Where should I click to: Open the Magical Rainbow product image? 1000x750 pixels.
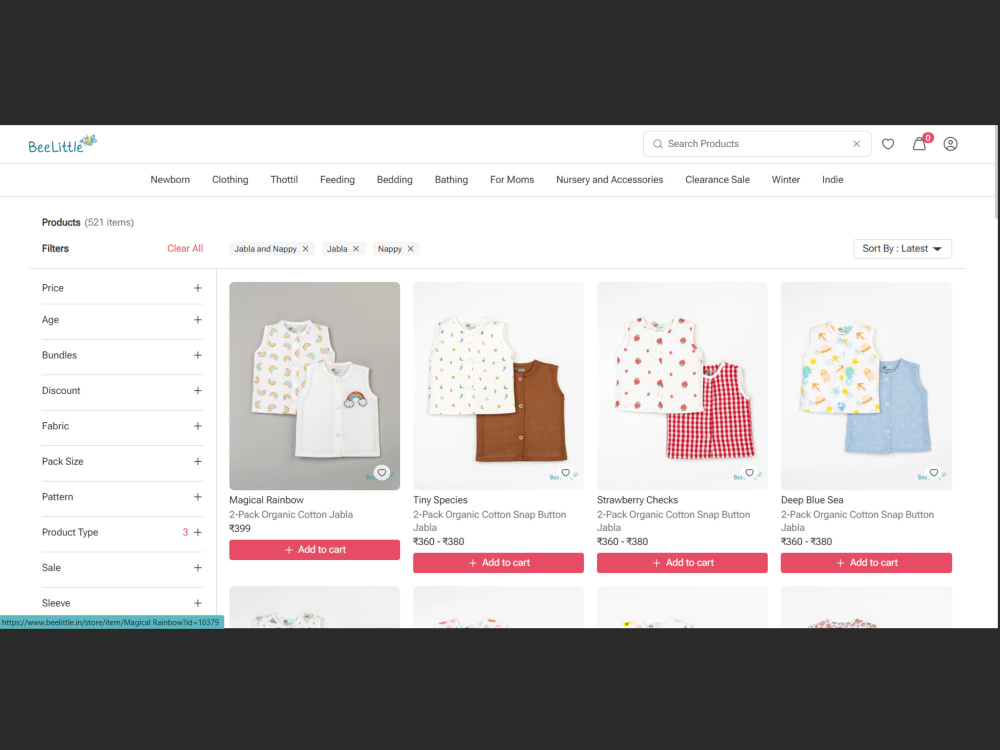pos(314,386)
